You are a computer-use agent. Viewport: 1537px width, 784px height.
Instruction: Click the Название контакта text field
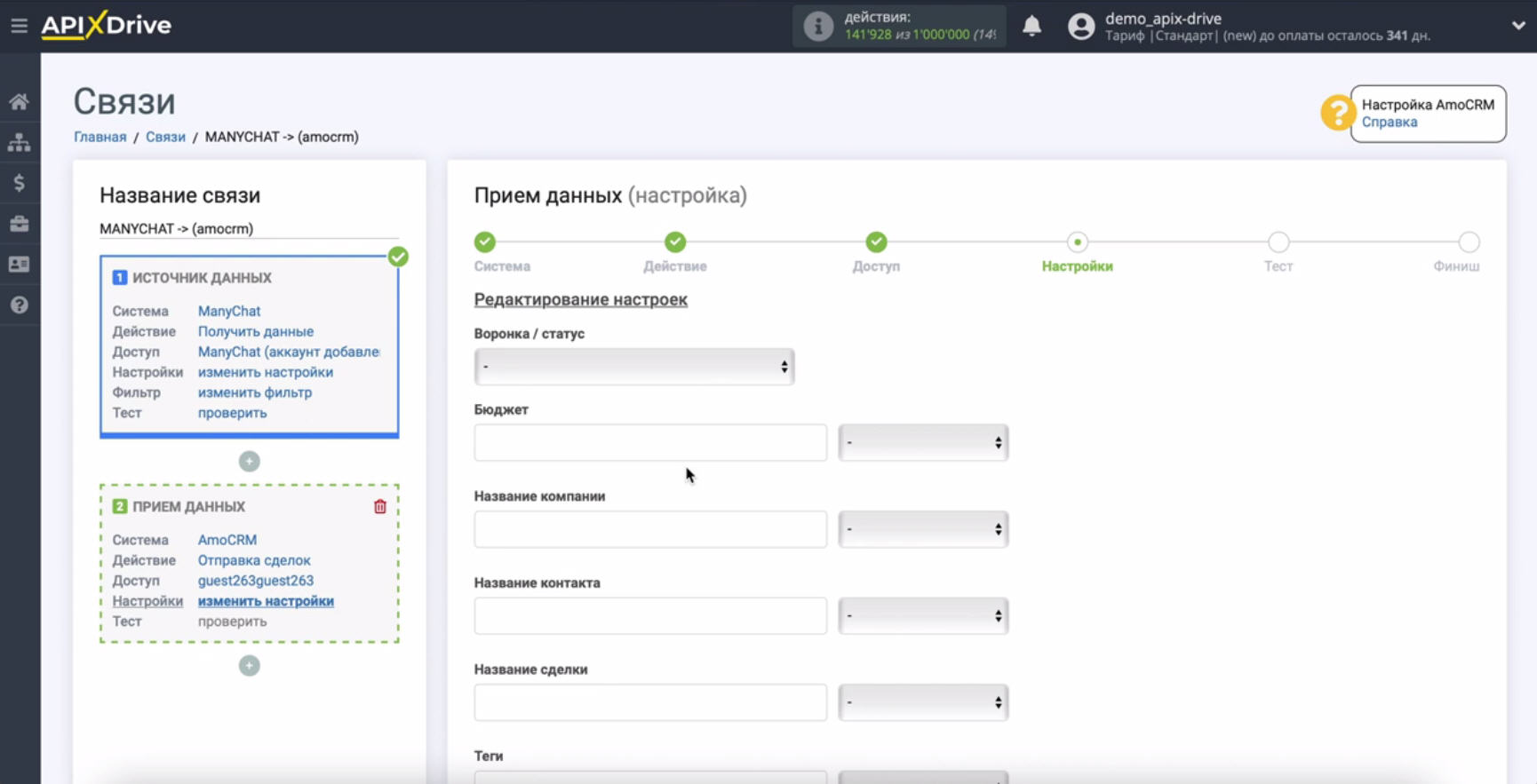pyautogui.click(x=650, y=616)
